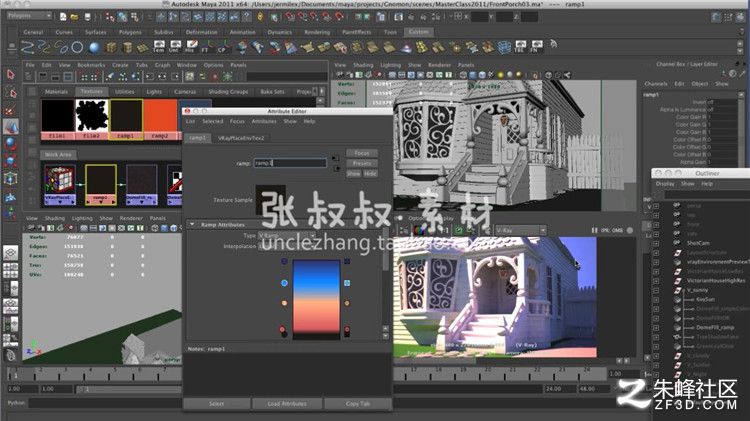Image resolution: width=750 pixels, height=421 pixels.
Task: Open the V-Ray renderer dropdown in the render view
Action: pyautogui.click(x=520, y=230)
